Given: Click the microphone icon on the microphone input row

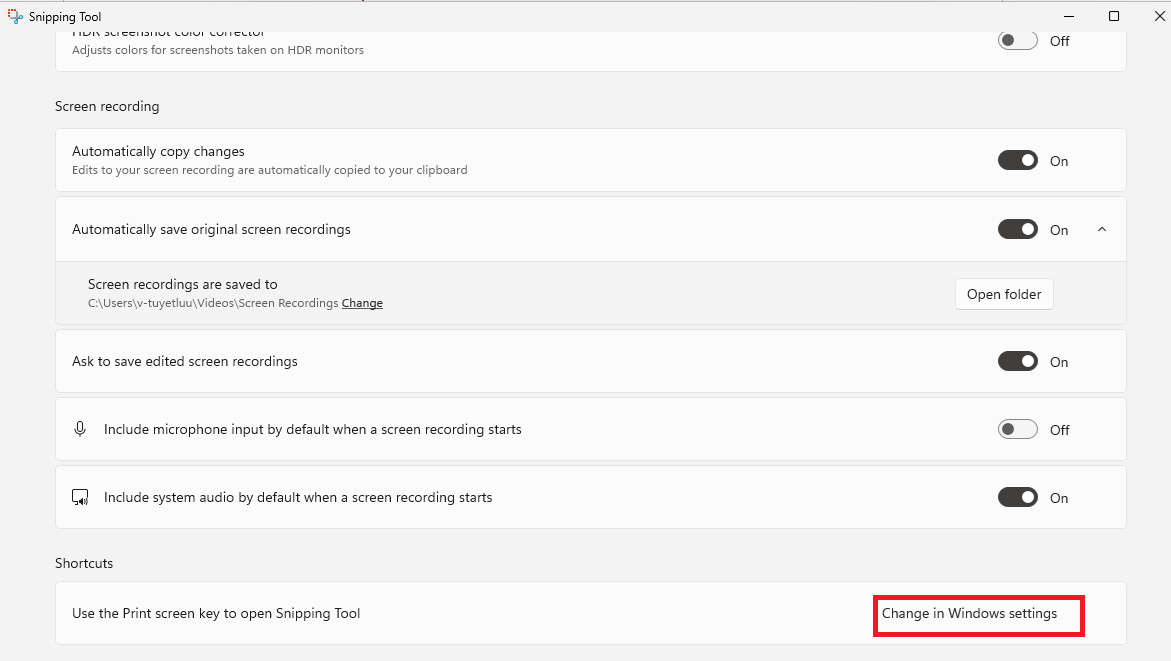Looking at the screenshot, I should click(79, 428).
